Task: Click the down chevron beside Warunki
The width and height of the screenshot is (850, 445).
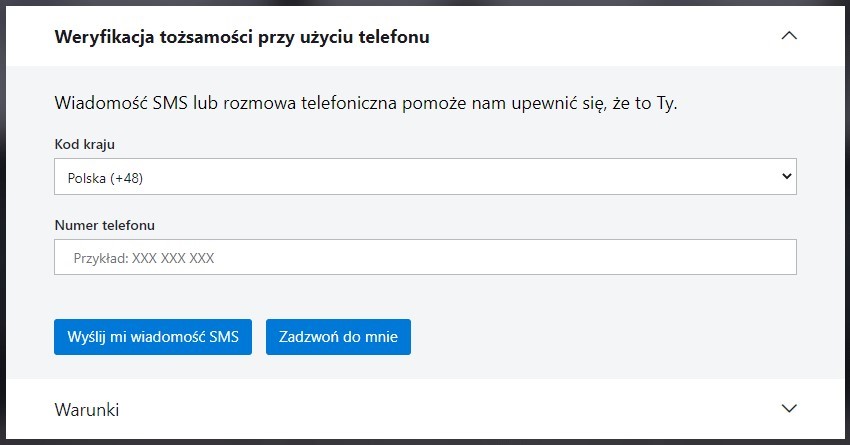Action: click(x=789, y=408)
